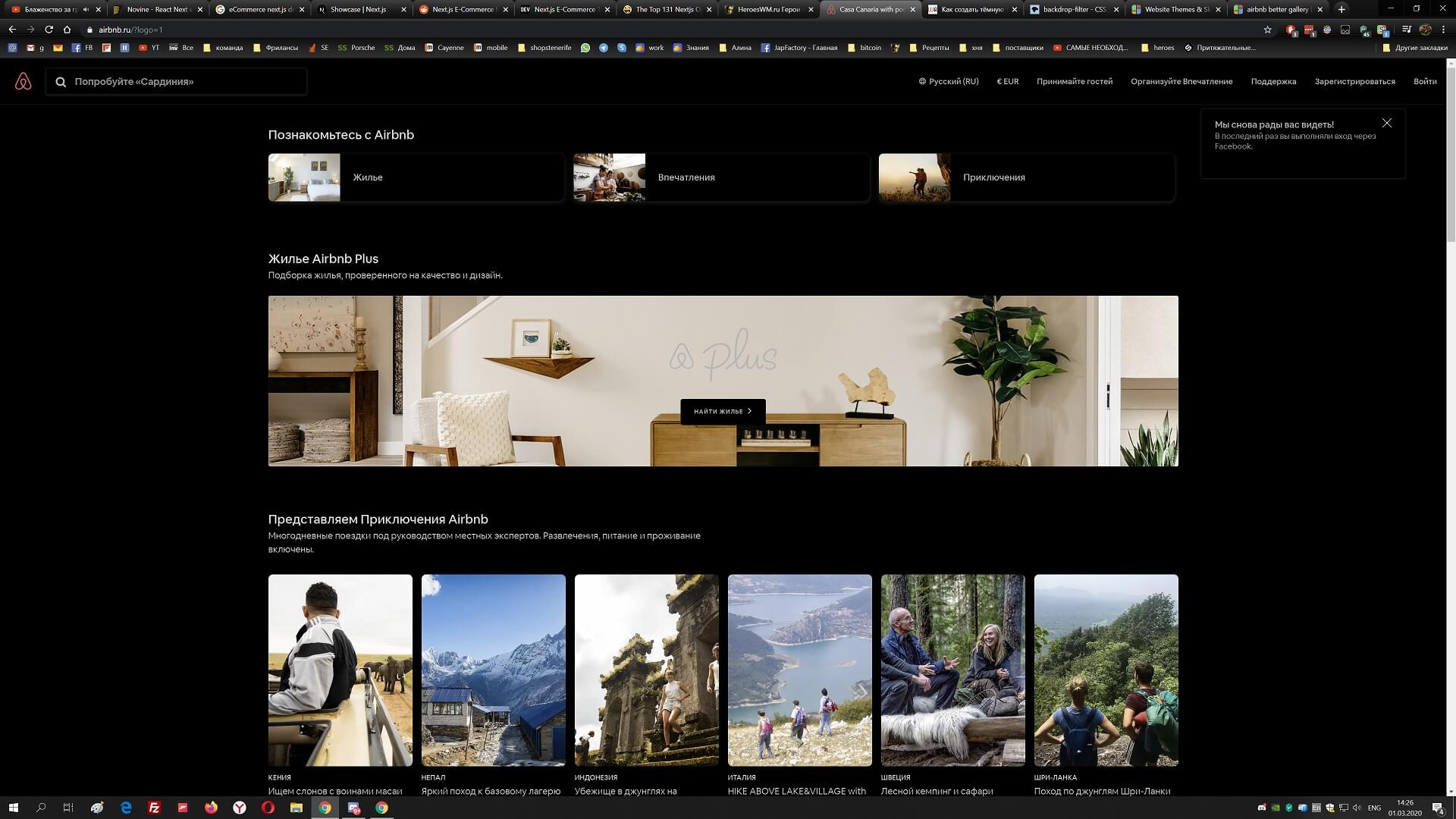Click Организуйте Впечатление link
This screenshot has height=819, width=1456.
pyautogui.click(x=1181, y=81)
